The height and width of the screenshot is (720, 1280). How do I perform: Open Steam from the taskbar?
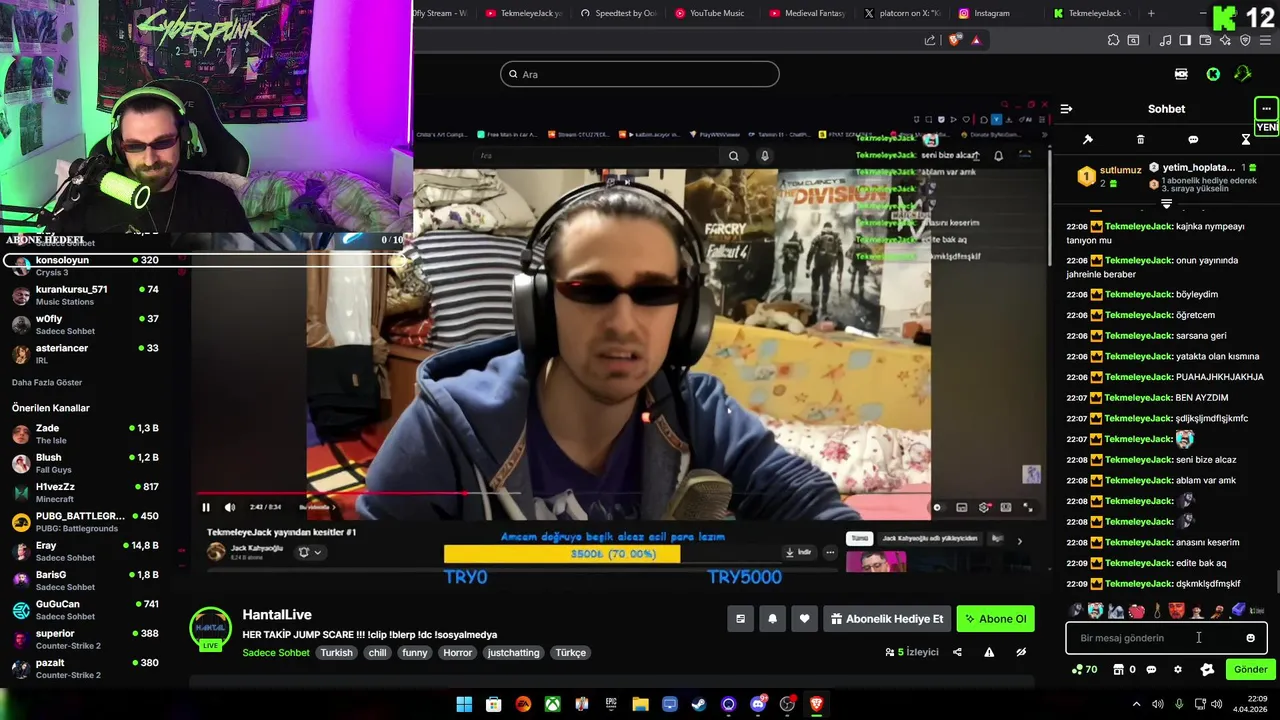tap(699, 704)
